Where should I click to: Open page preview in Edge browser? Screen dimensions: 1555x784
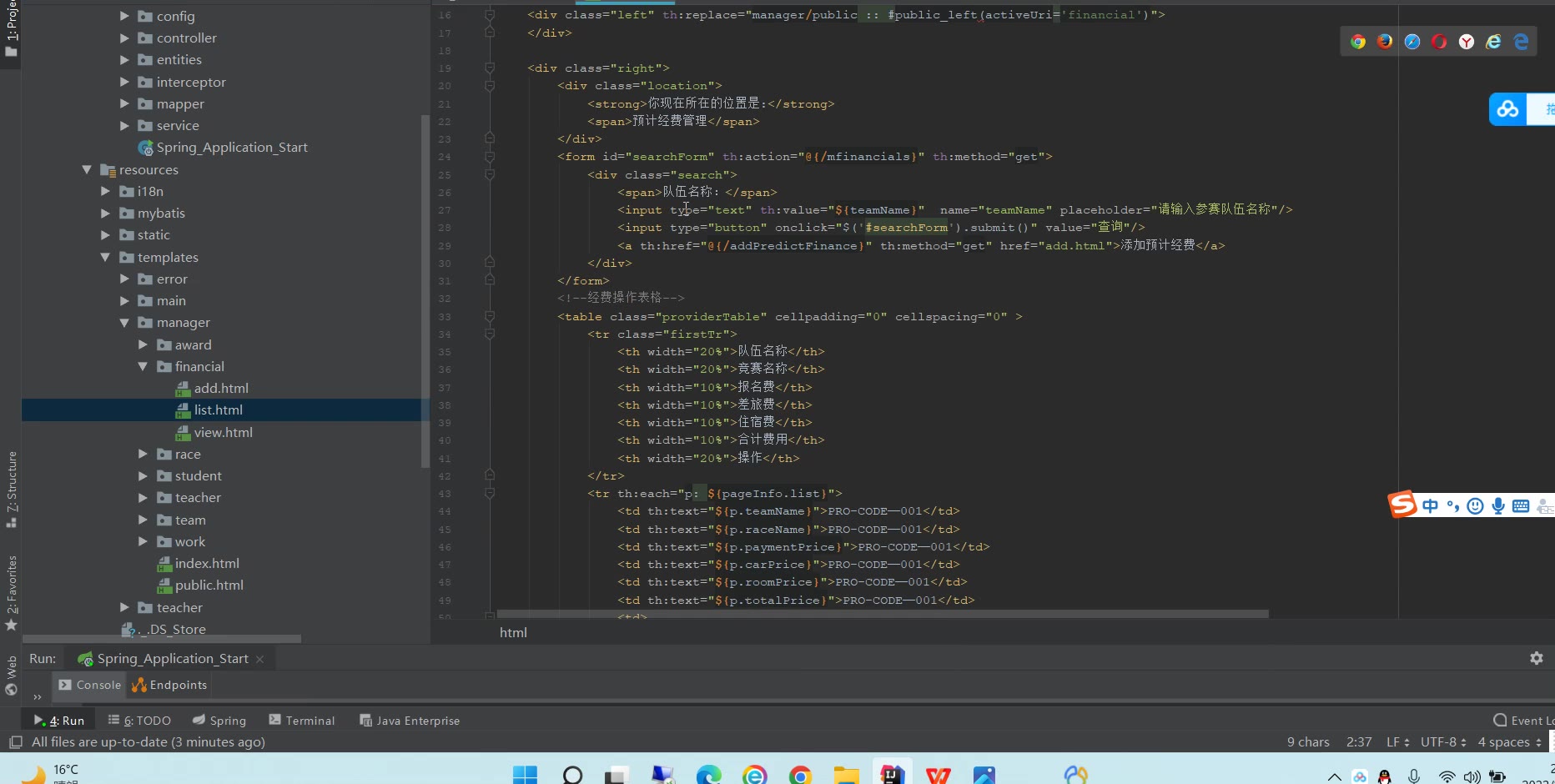coord(1521,42)
